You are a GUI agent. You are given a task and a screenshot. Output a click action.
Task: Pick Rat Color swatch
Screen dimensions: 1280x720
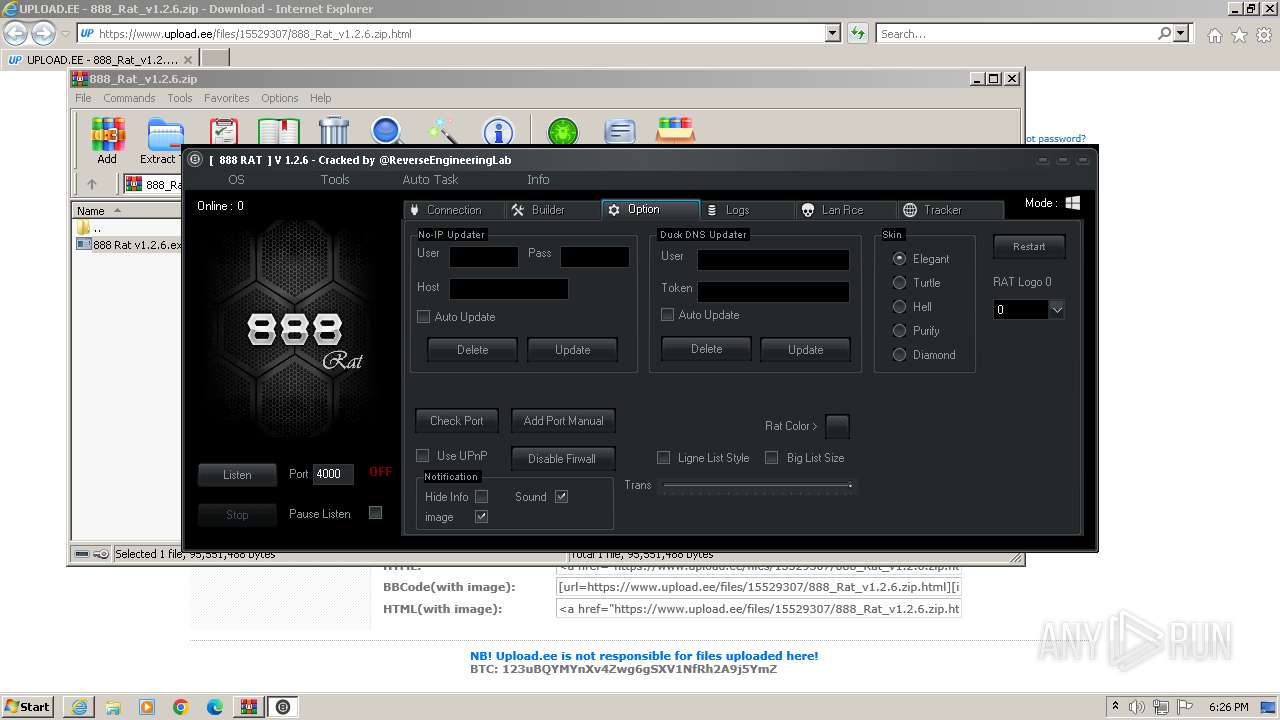[x=837, y=426]
